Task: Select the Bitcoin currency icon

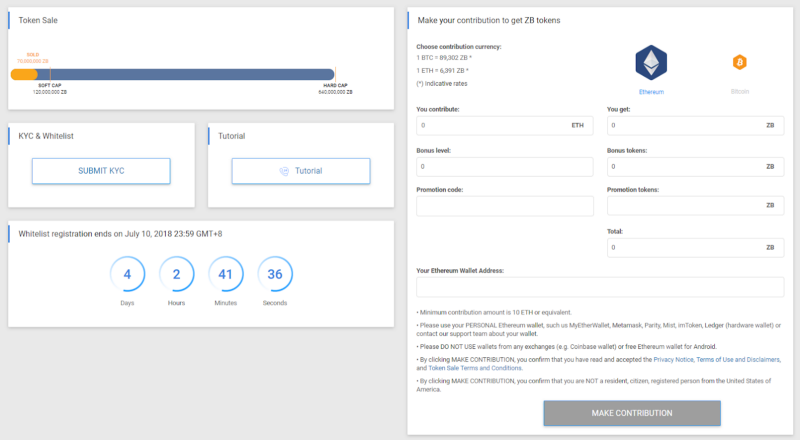Action: point(739,62)
